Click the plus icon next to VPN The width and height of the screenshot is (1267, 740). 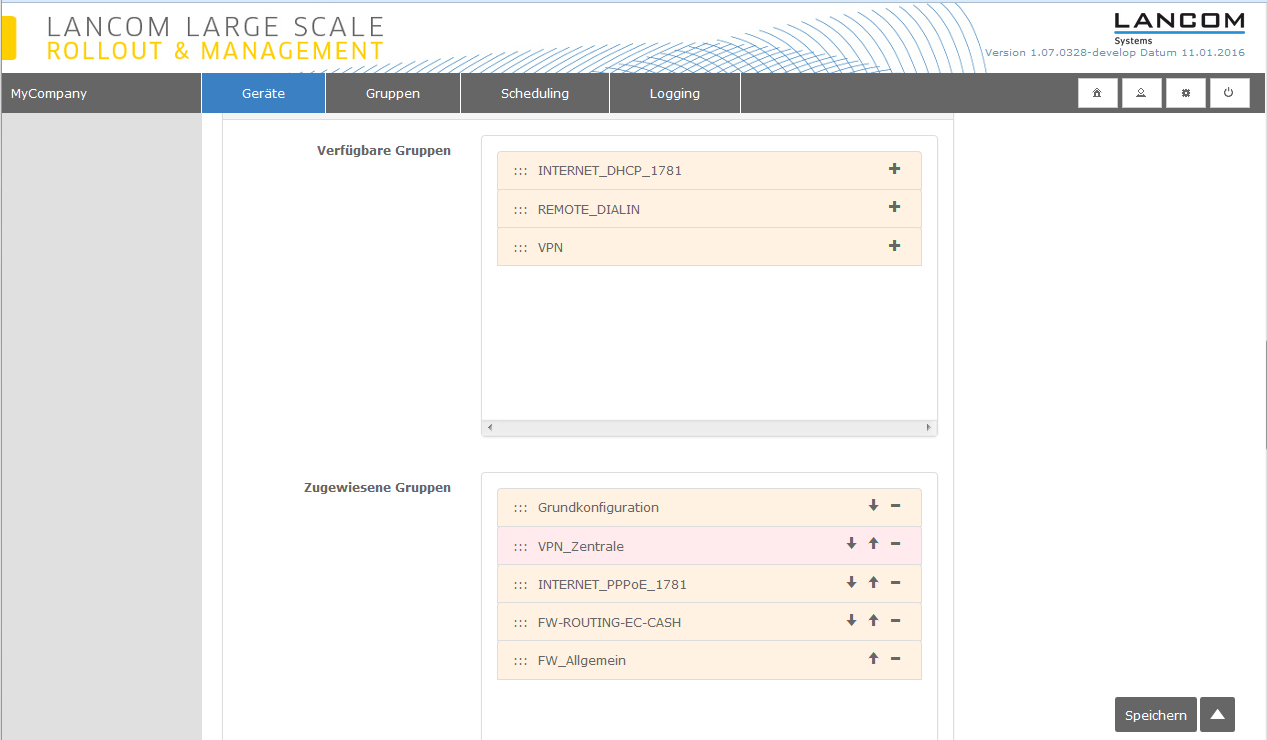[x=894, y=246]
